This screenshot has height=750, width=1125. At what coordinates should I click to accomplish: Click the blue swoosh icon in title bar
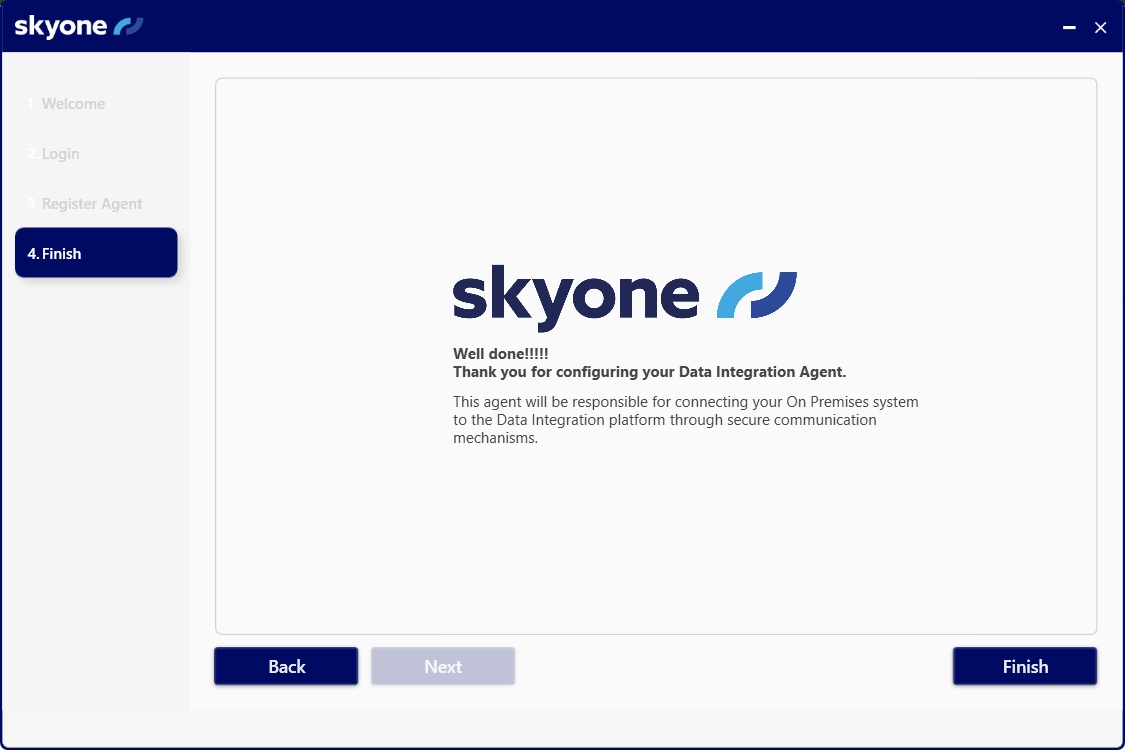[128, 26]
